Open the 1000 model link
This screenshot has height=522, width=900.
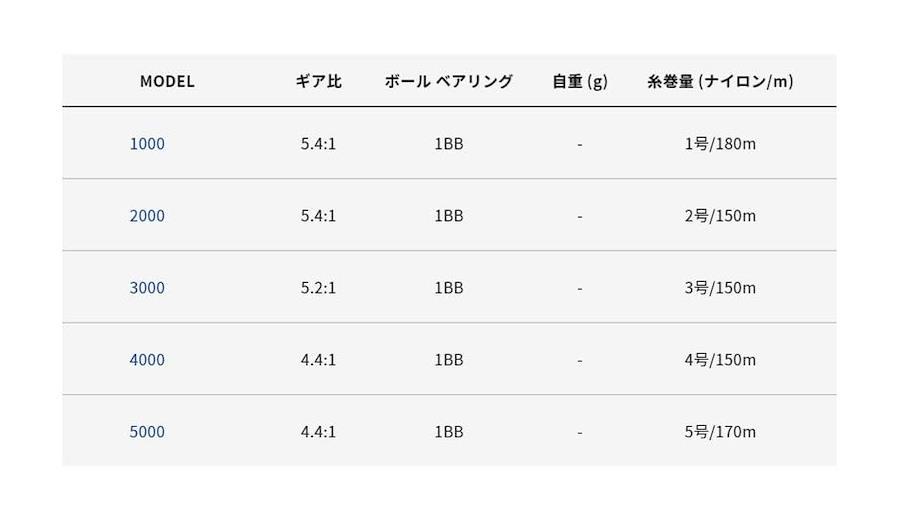click(147, 144)
